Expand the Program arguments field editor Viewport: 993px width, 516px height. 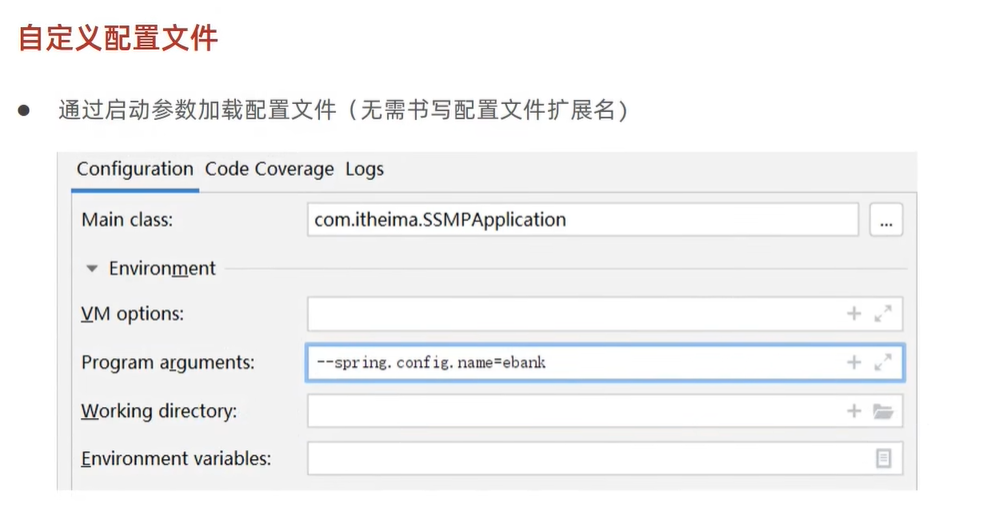coord(882,362)
